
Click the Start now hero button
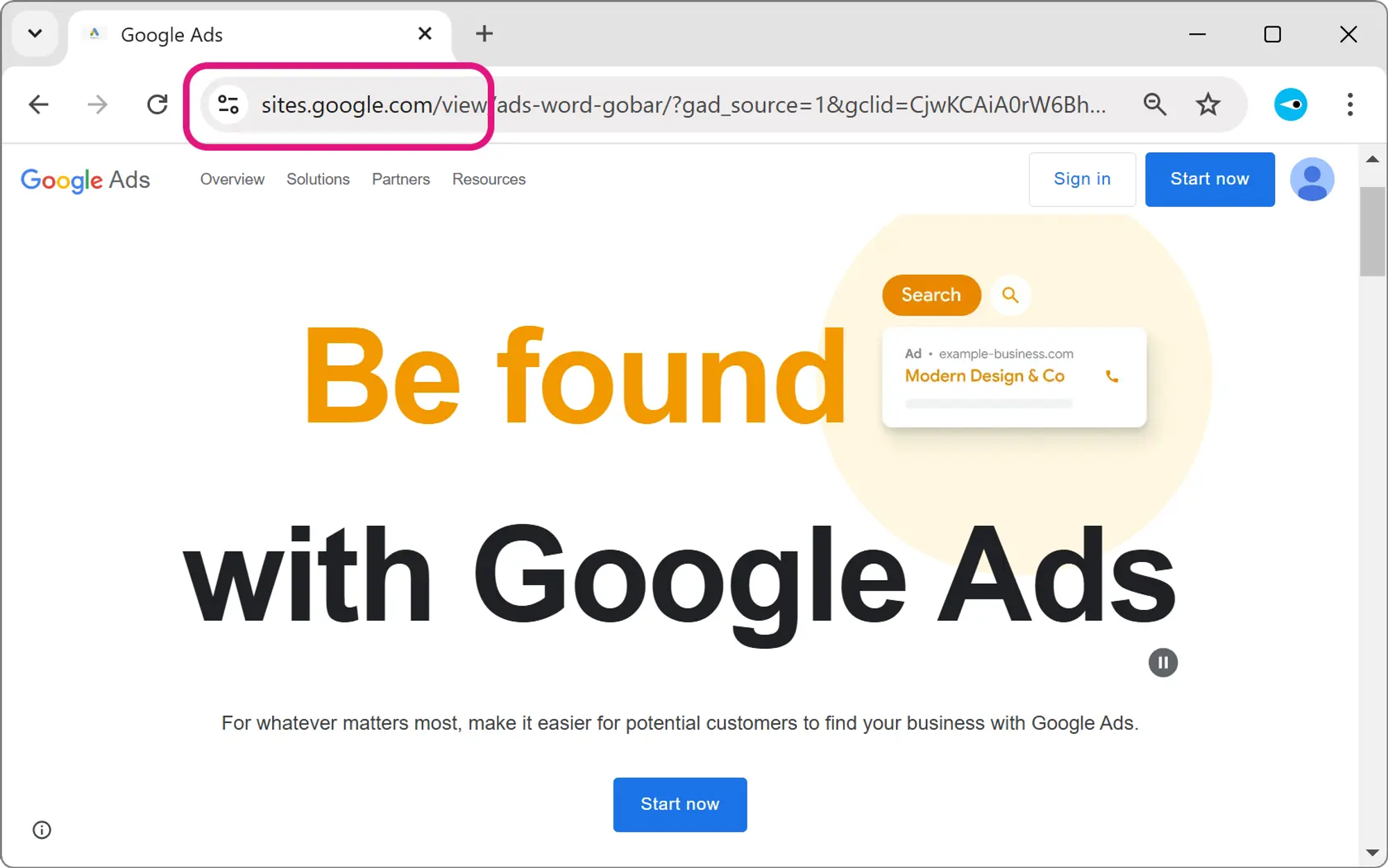pyautogui.click(x=680, y=804)
